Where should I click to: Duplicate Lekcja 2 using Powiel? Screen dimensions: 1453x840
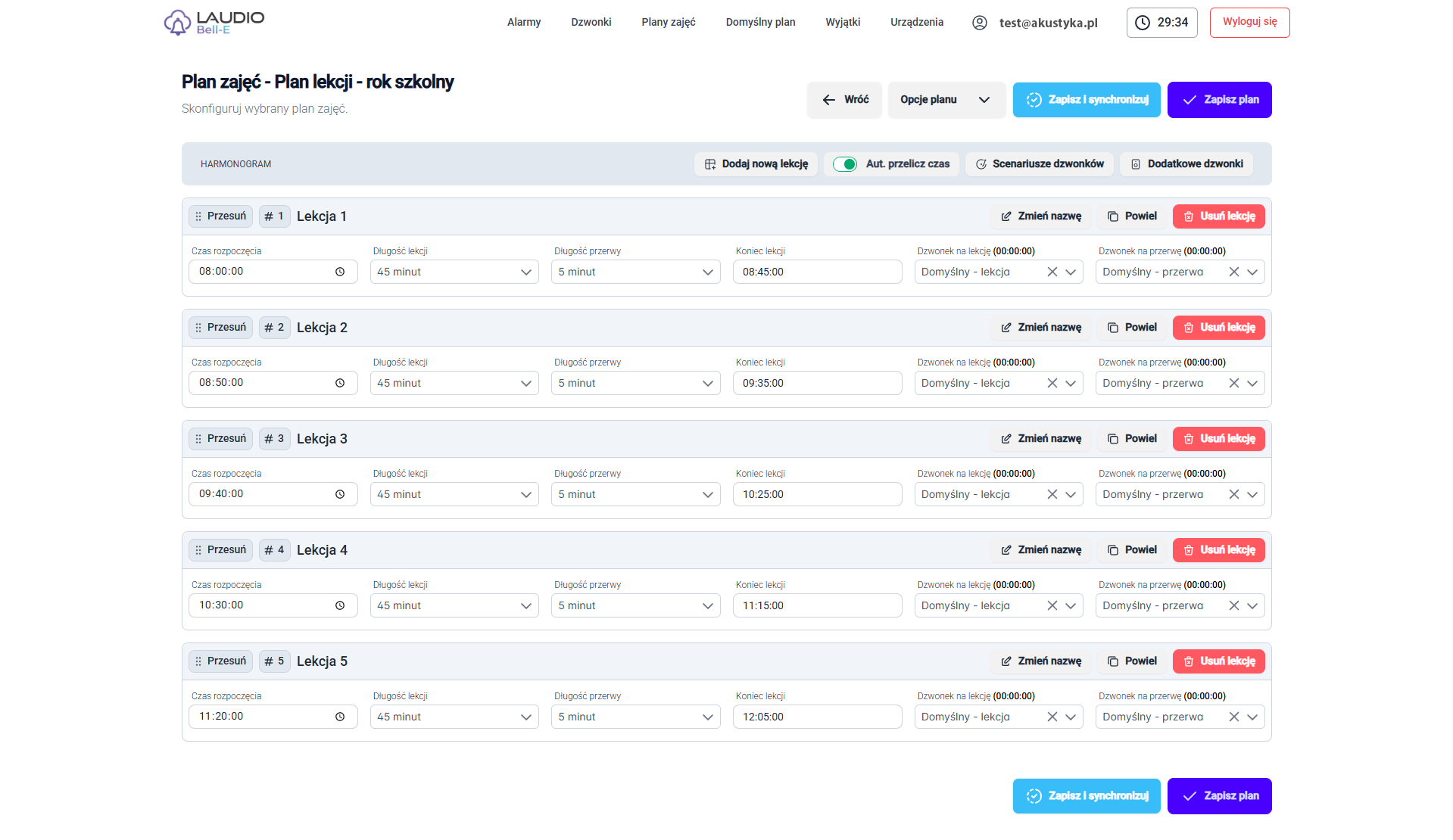1132,328
